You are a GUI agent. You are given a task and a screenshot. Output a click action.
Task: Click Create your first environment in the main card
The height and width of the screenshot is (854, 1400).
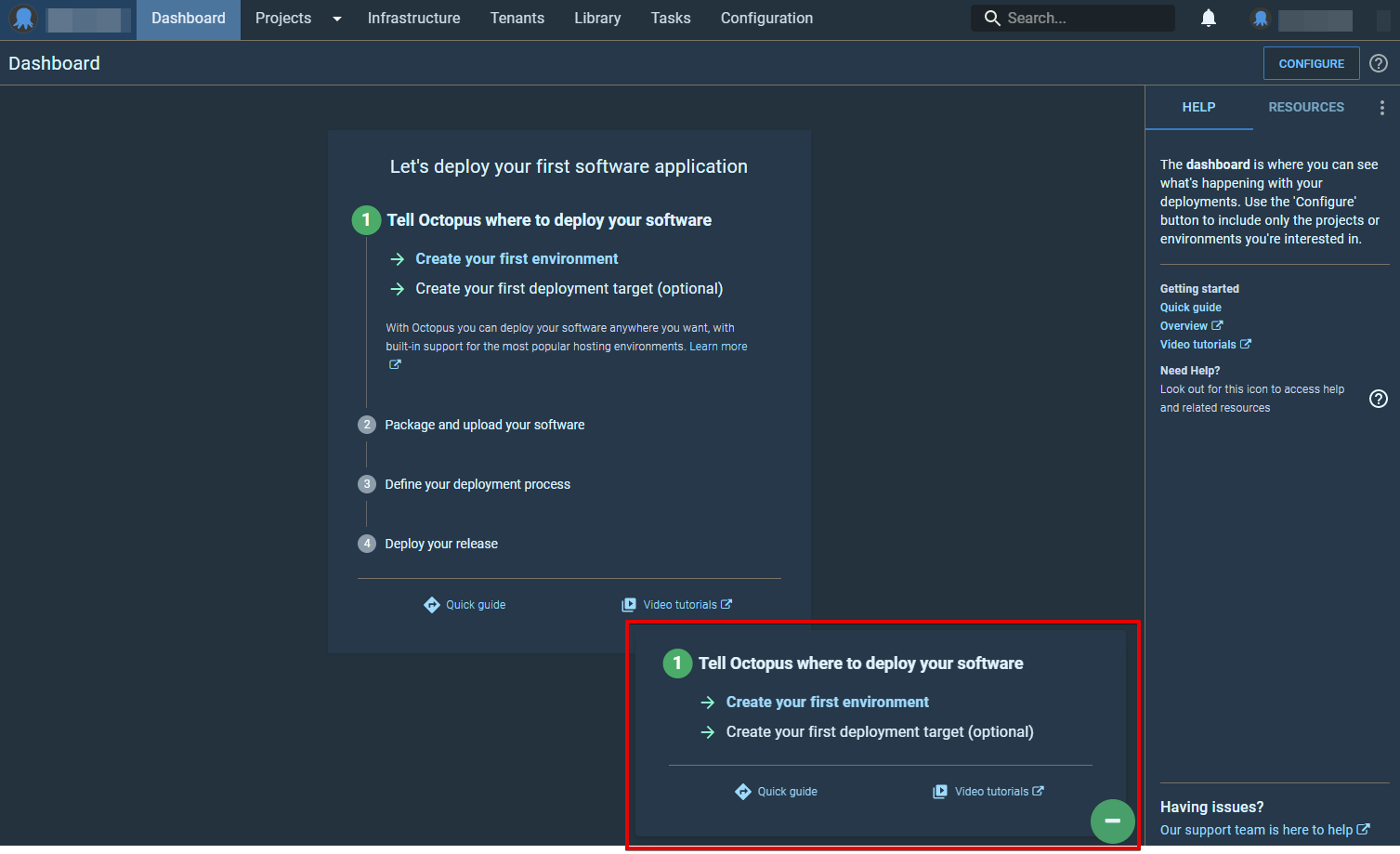tap(517, 259)
